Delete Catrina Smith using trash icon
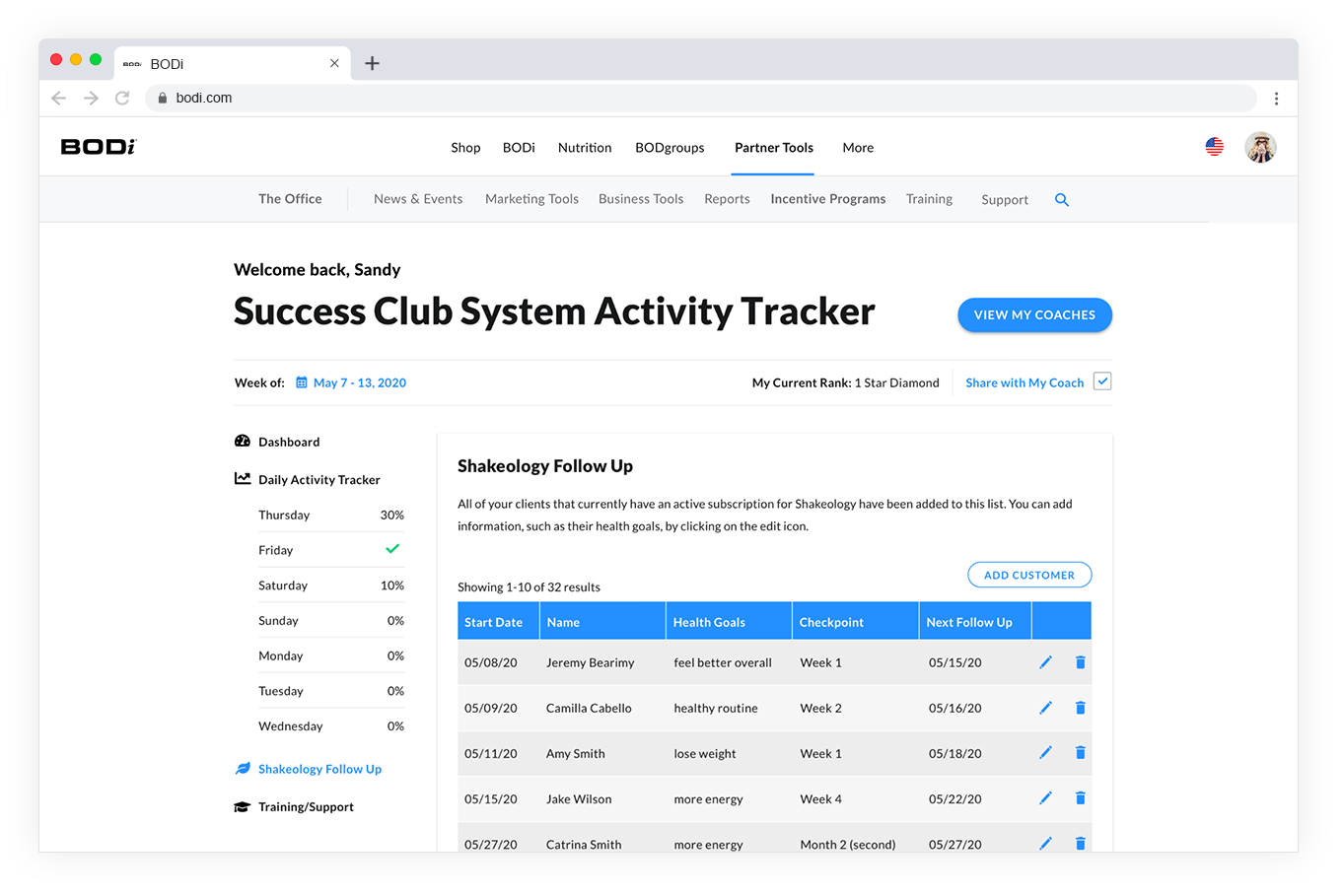The height and width of the screenshot is (896, 1343). pos(1080,844)
